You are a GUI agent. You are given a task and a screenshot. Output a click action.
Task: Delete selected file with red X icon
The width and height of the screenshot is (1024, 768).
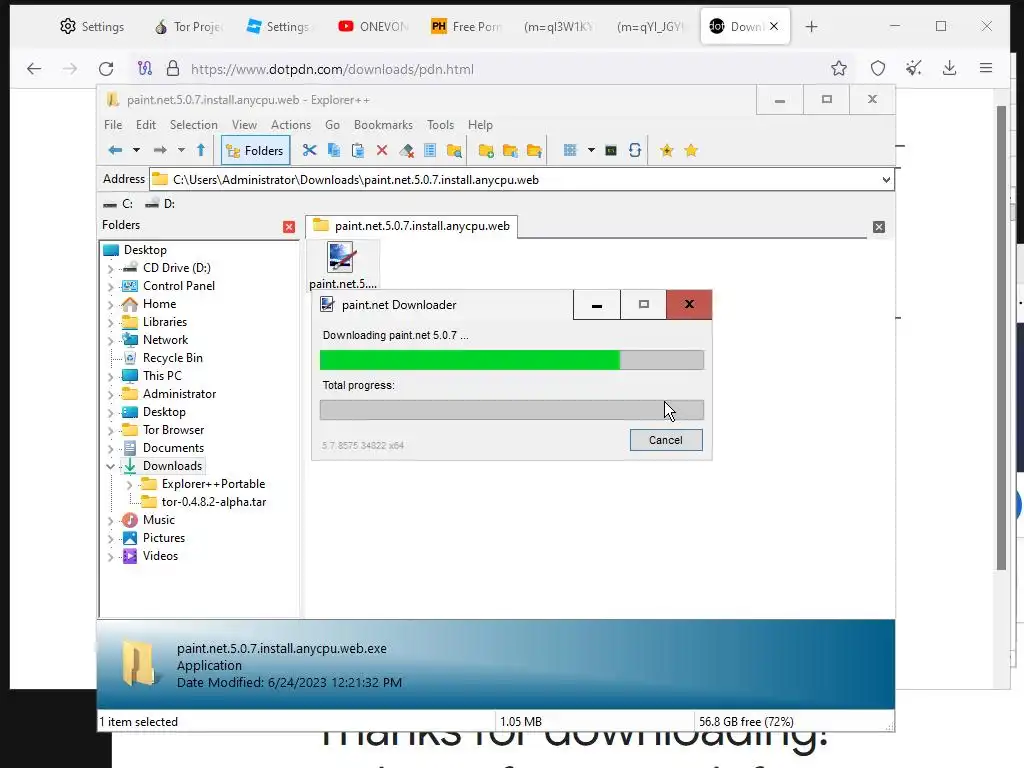(382, 151)
